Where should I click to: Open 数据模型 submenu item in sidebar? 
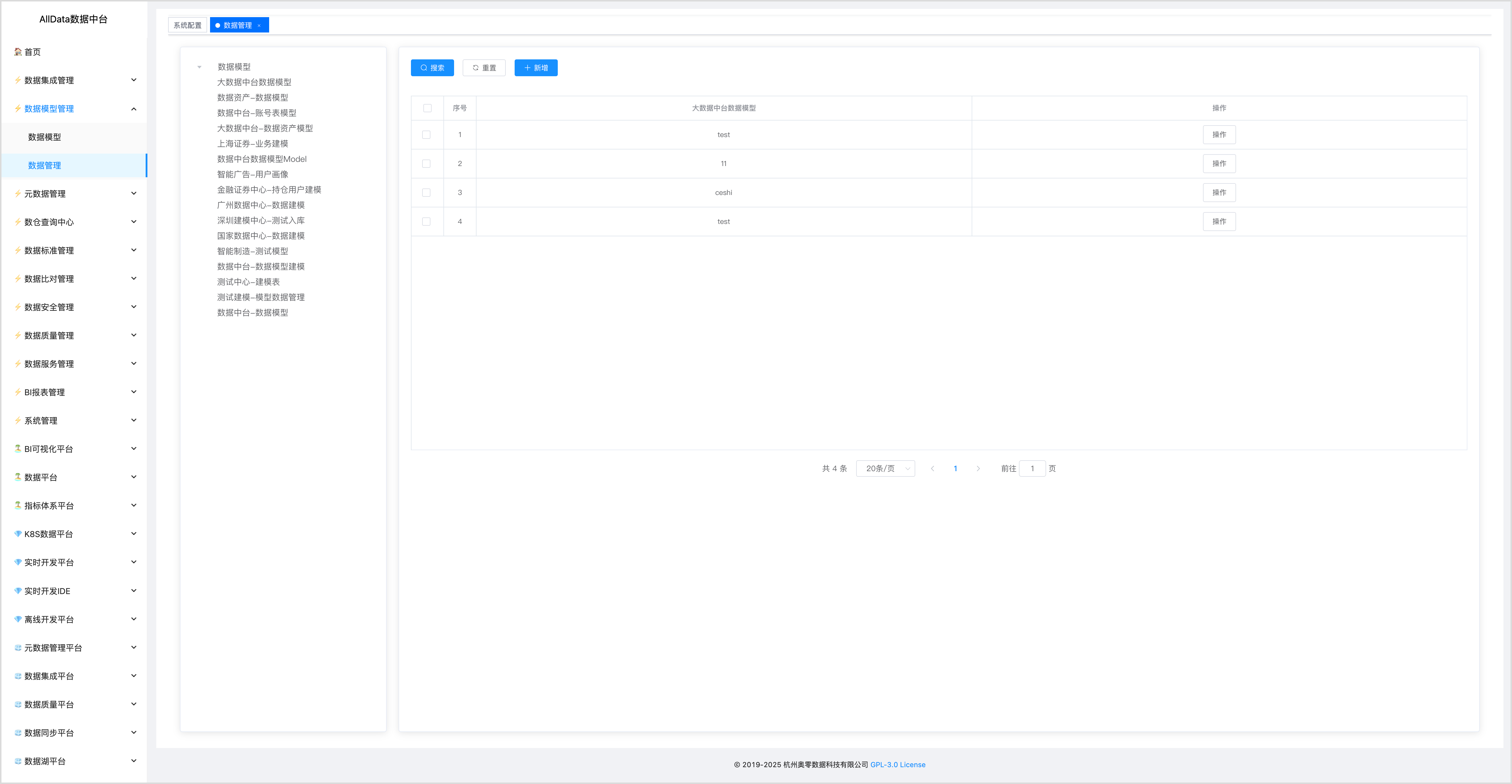45,137
